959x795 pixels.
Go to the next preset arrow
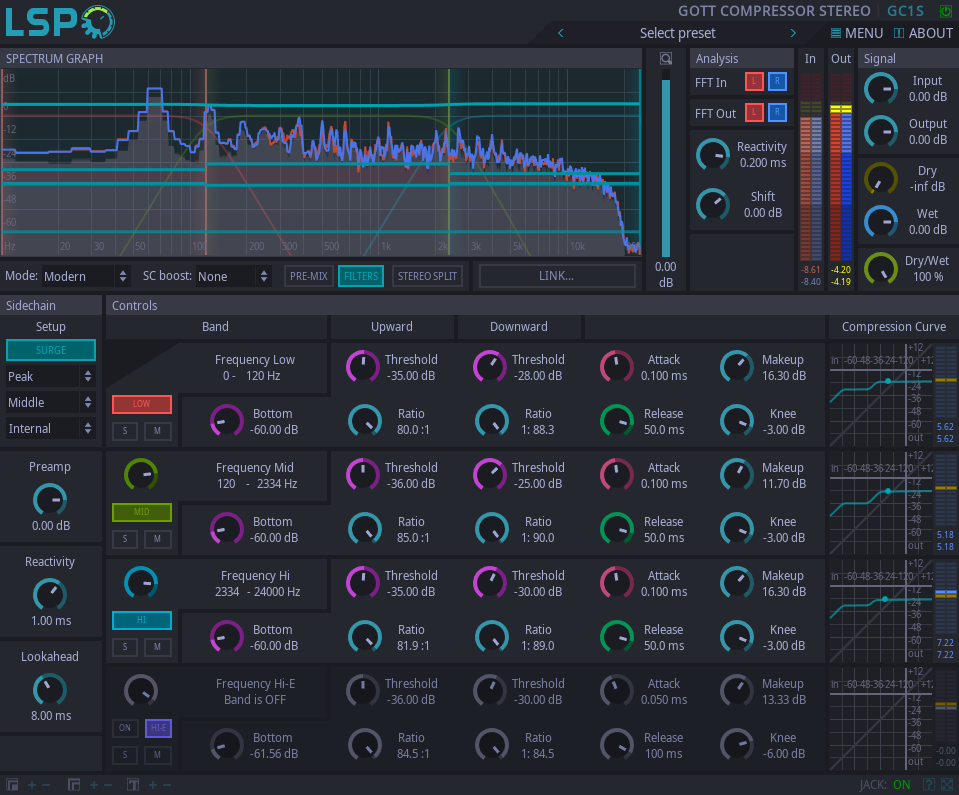click(x=794, y=33)
